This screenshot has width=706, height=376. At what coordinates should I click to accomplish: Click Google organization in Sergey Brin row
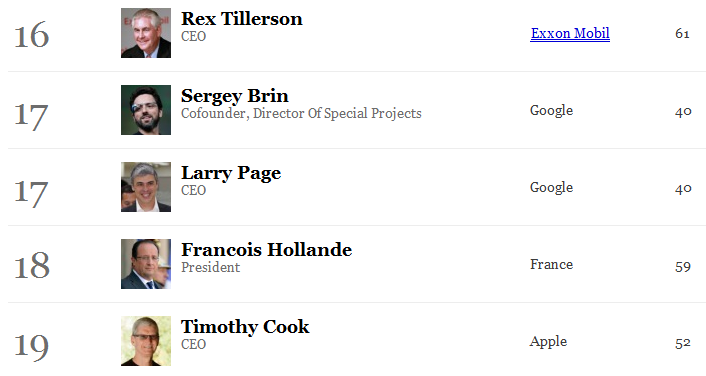(552, 111)
